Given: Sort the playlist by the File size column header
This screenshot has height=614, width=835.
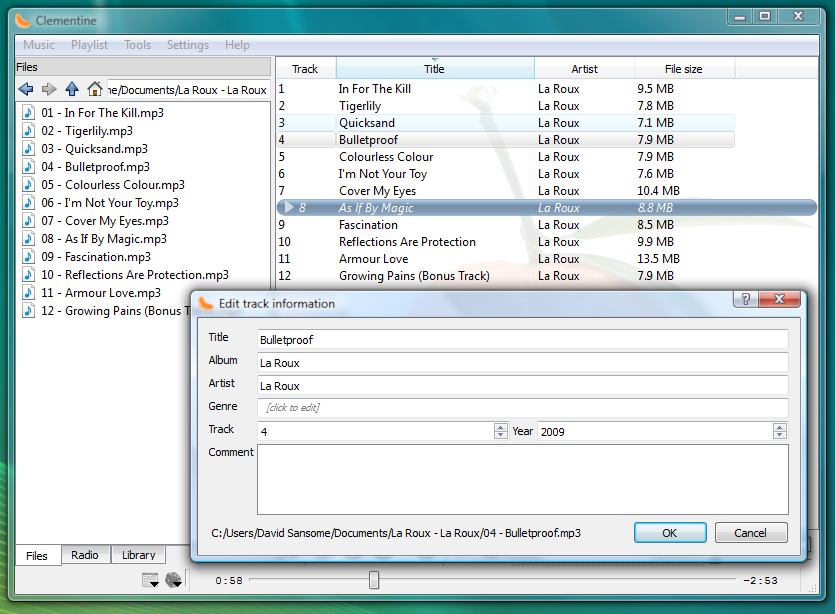Looking at the screenshot, I should click(x=684, y=69).
